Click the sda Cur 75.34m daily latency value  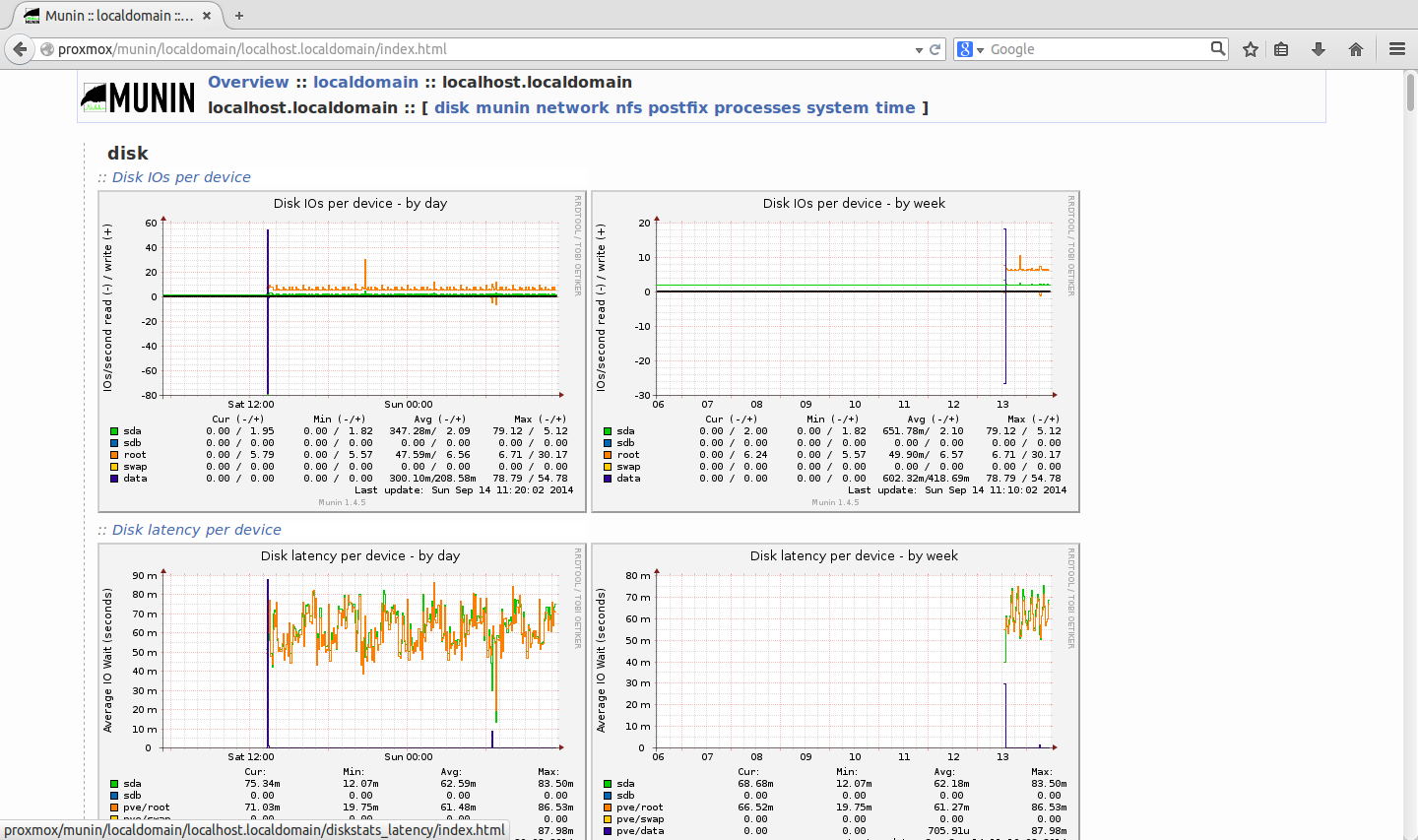click(x=262, y=784)
